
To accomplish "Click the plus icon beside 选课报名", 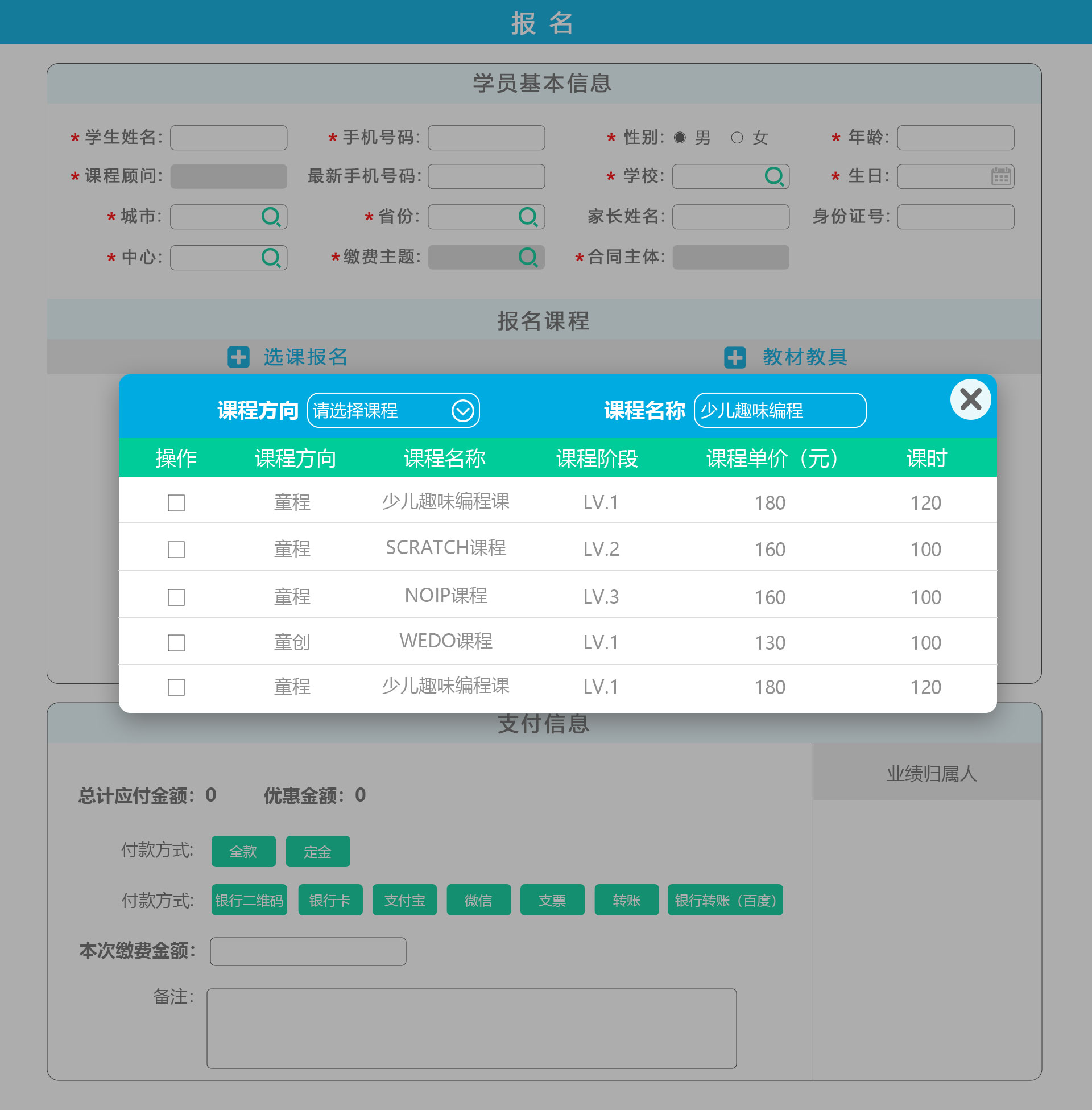I will click(x=238, y=357).
